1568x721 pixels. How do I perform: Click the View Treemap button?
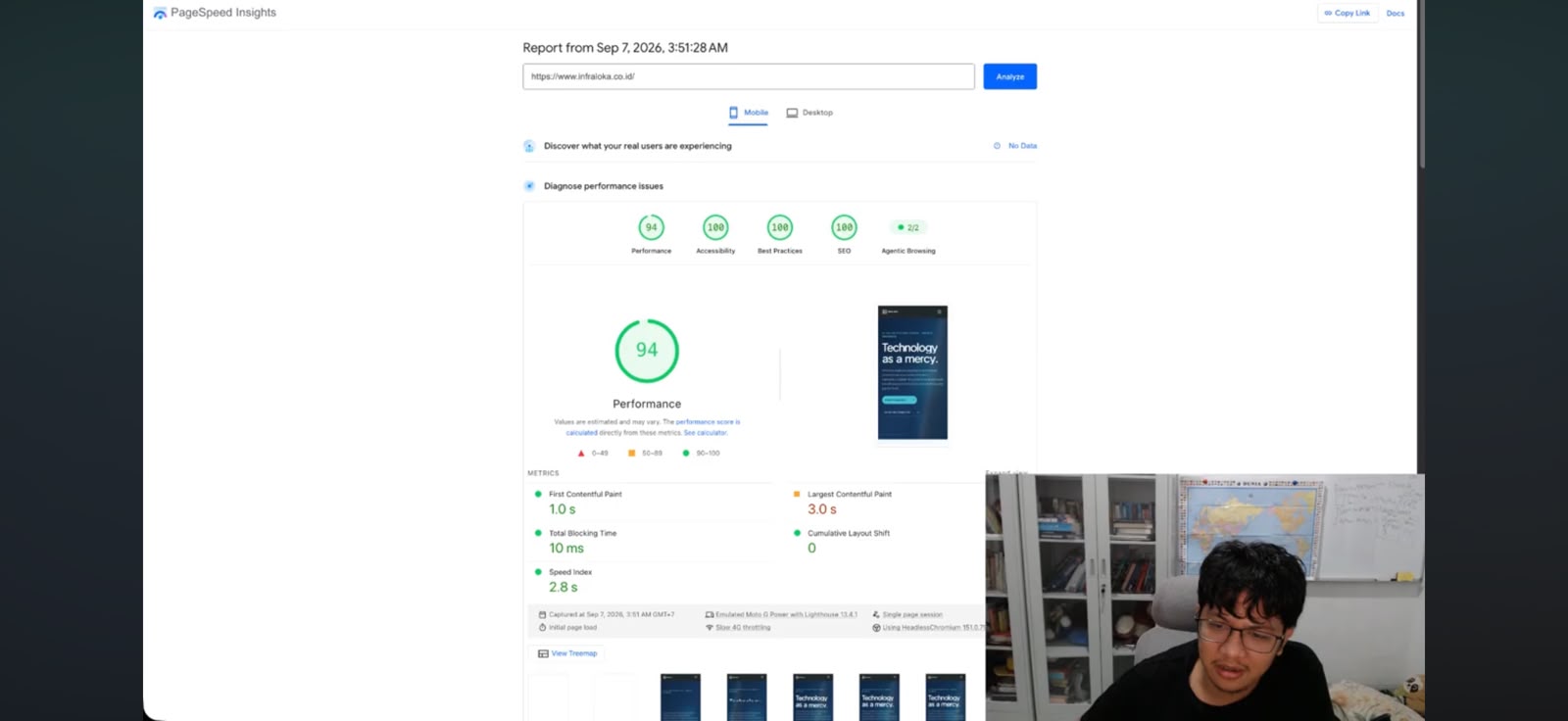(x=567, y=653)
